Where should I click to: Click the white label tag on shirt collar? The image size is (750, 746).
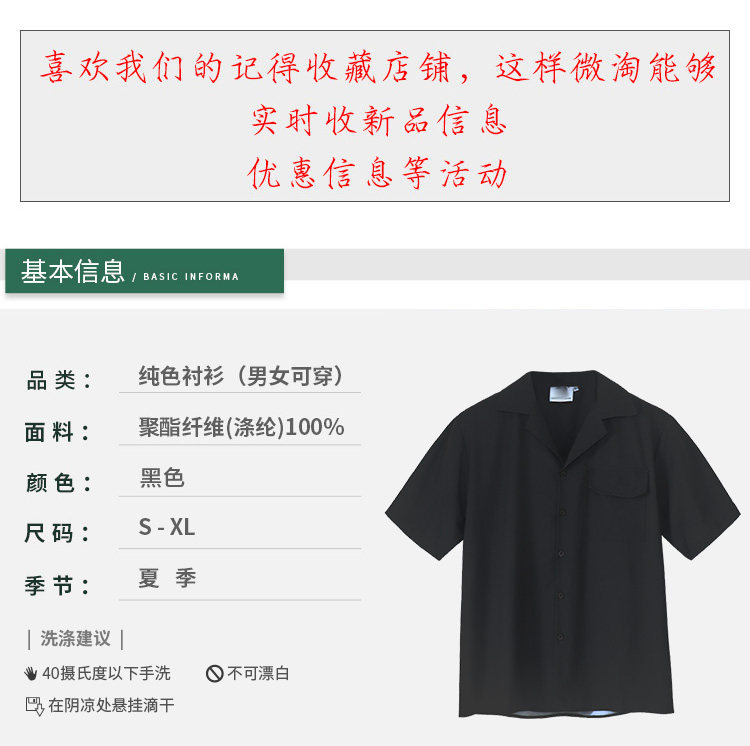pyautogui.click(x=562, y=394)
